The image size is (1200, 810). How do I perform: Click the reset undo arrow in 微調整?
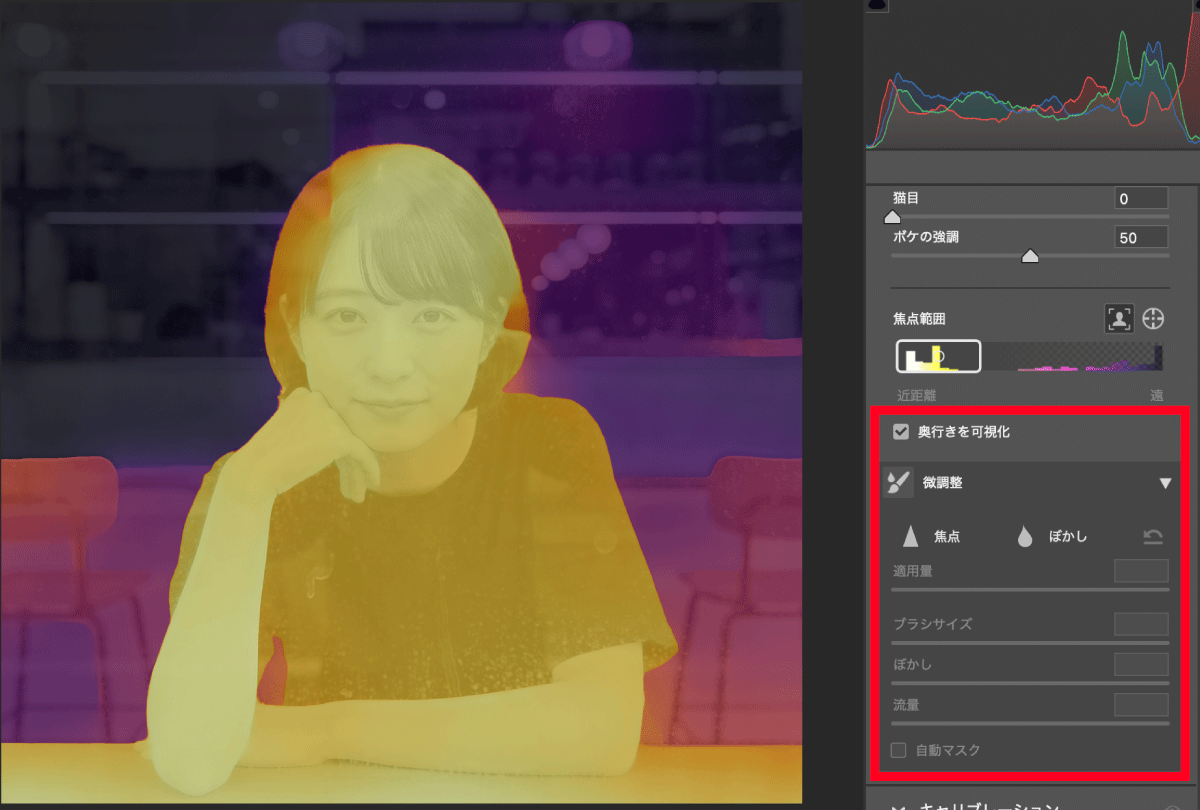[x=1153, y=537]
